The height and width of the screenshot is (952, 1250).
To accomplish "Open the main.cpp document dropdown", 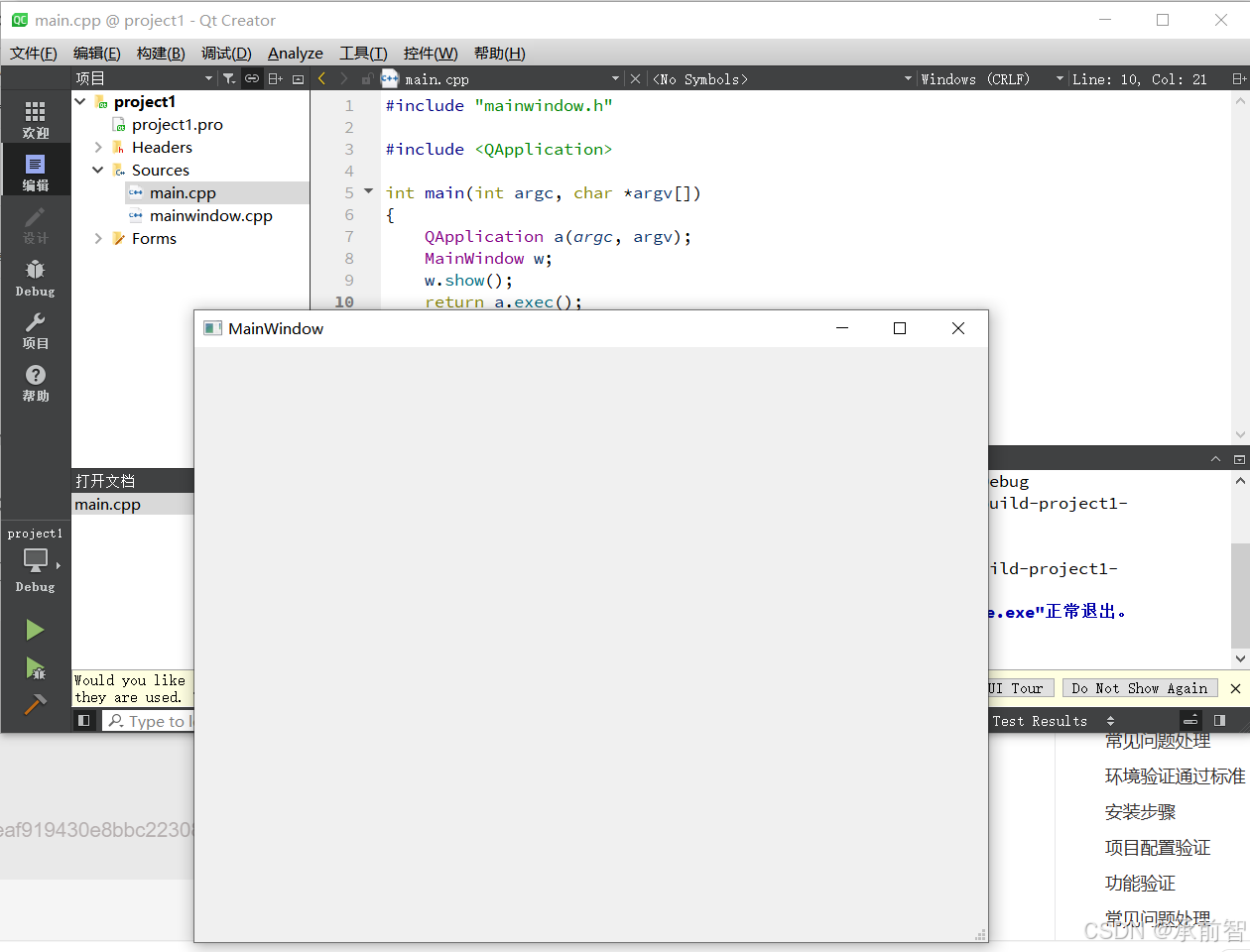I will [x=615, y=78].
